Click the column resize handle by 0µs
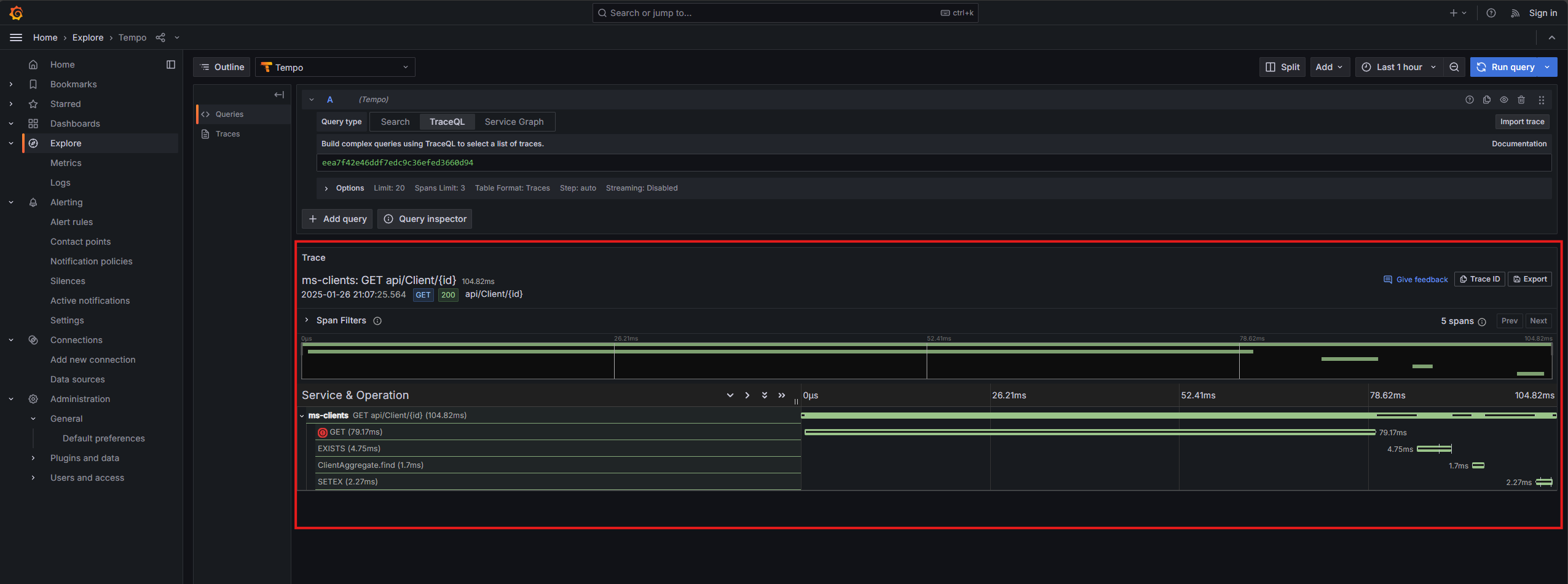The width and height of the screenshot is (1568, 584). click(797, 401)
